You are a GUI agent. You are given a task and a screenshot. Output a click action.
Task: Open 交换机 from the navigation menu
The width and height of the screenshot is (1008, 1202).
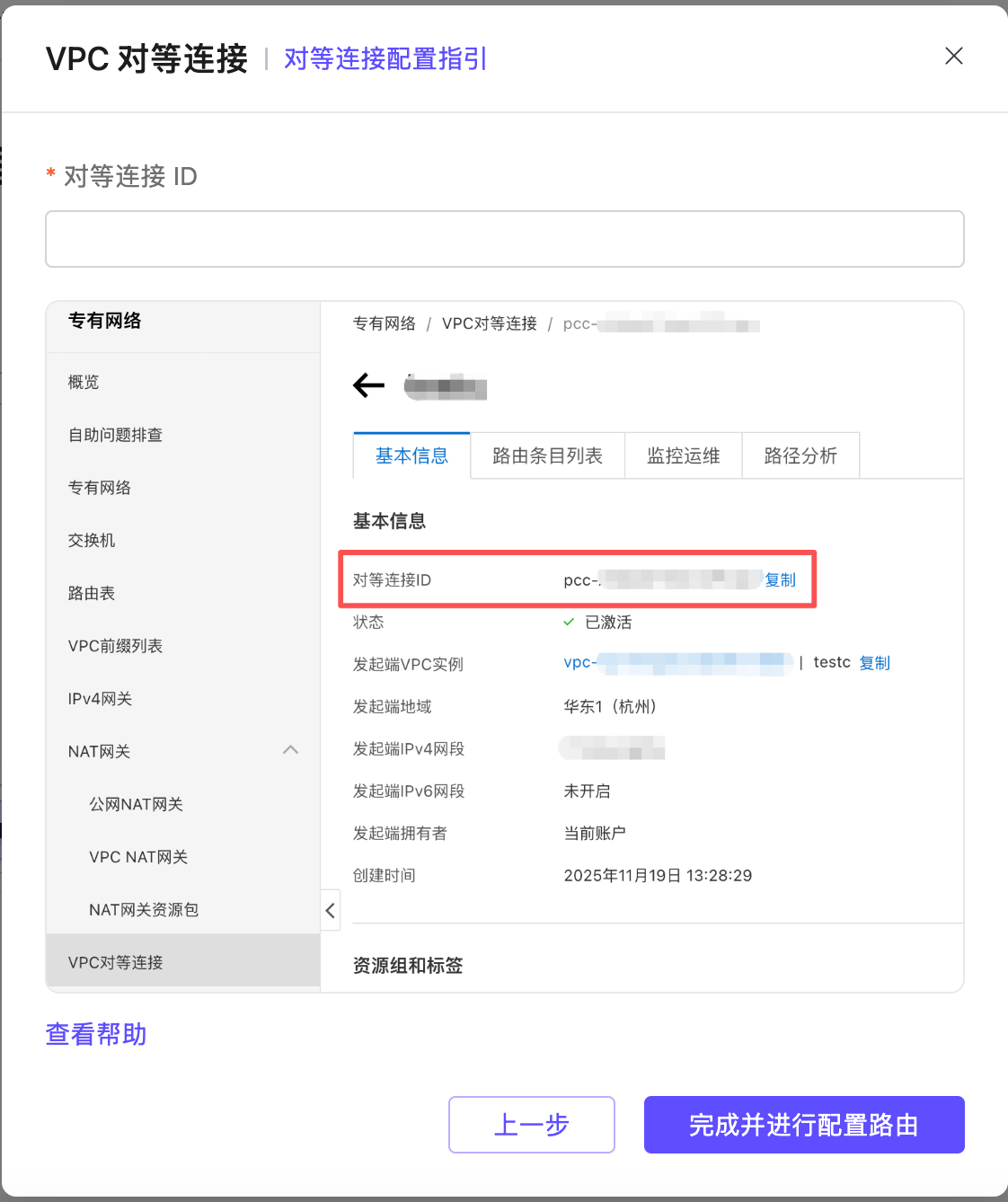click(91, 540)
